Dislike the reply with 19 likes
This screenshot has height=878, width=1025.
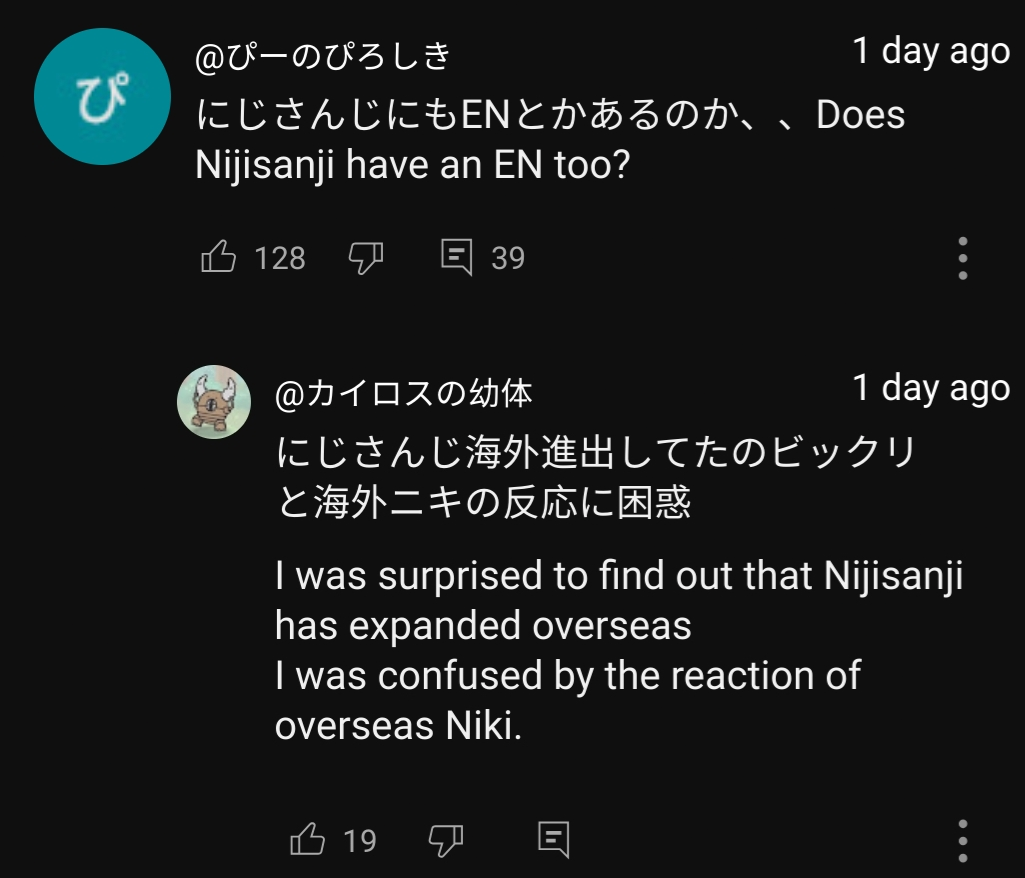(x=446, y=839)
